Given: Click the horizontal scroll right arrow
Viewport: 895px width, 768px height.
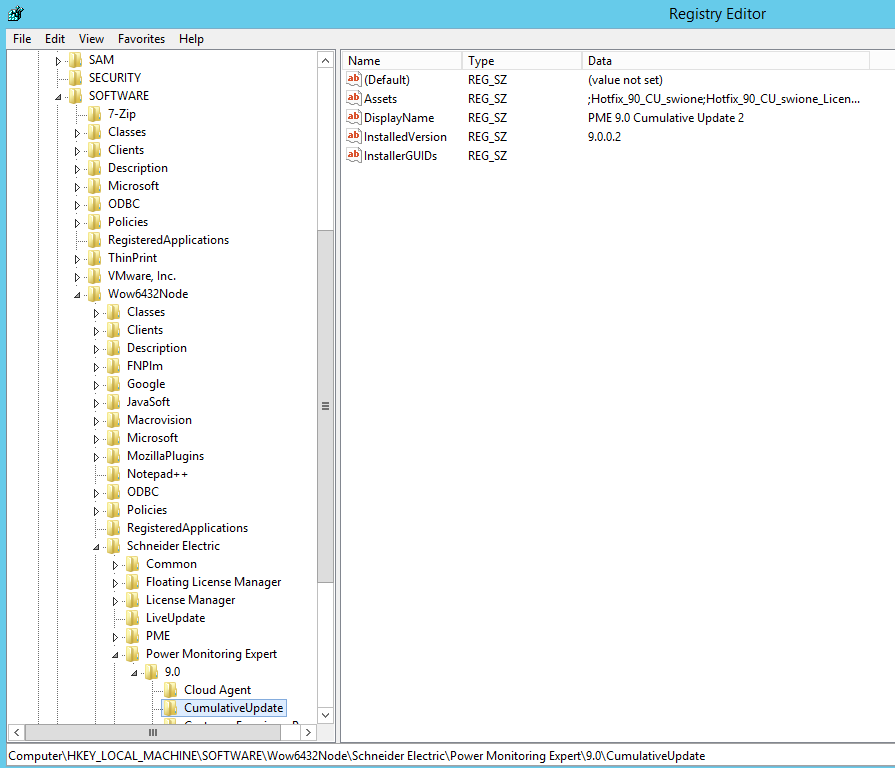Looking at the screenshot, I should 308,732.
